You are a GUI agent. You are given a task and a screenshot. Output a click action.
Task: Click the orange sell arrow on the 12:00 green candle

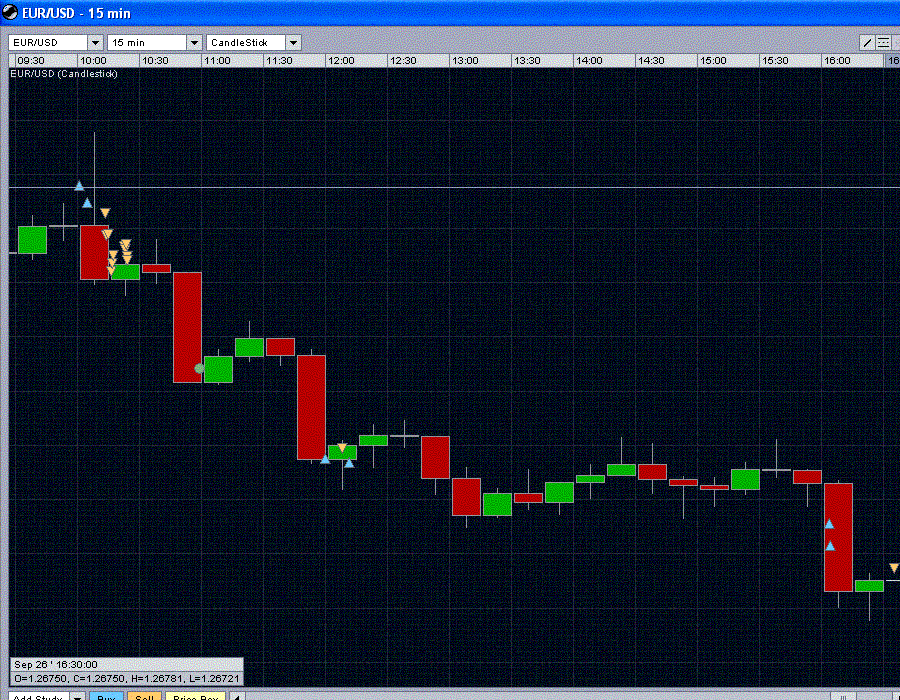coord(342,448)
